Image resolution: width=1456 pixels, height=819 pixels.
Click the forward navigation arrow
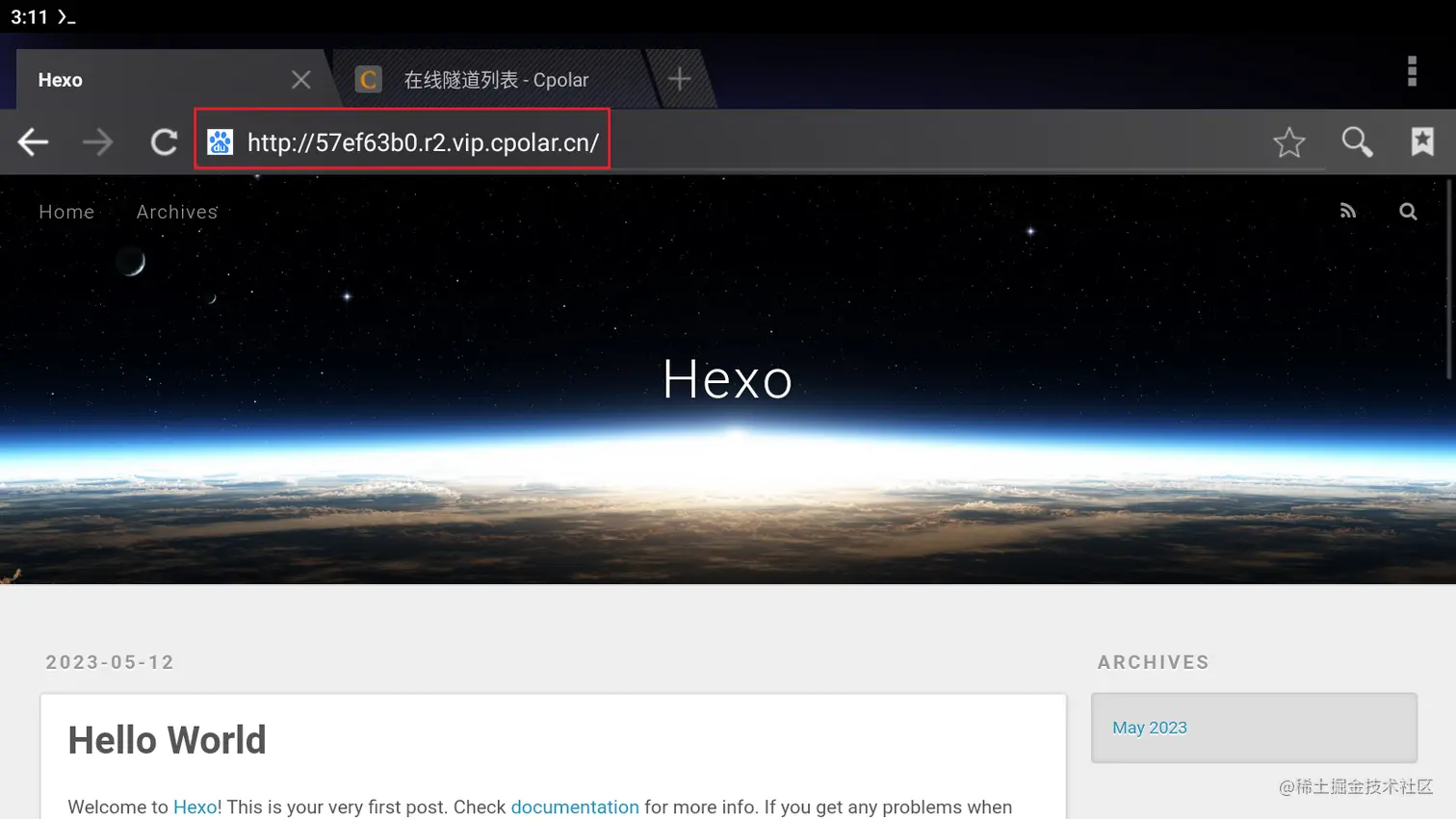tap(97, 142)
